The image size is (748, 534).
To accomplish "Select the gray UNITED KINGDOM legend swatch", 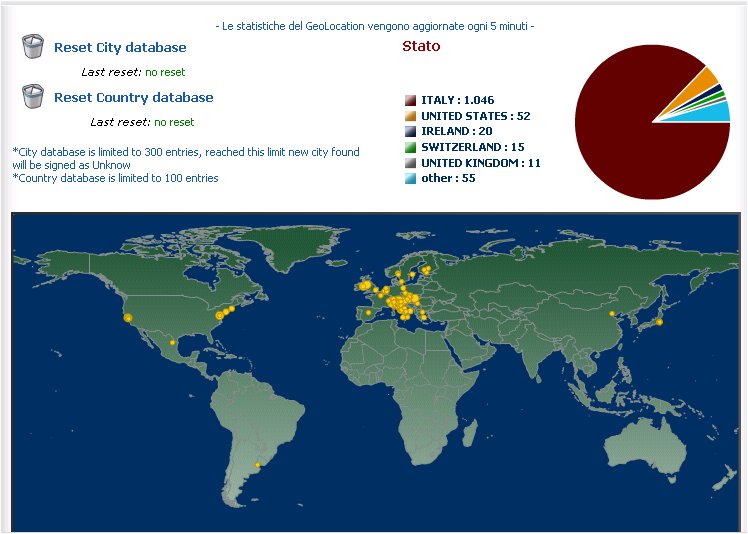I will click(x=410, y=163).
